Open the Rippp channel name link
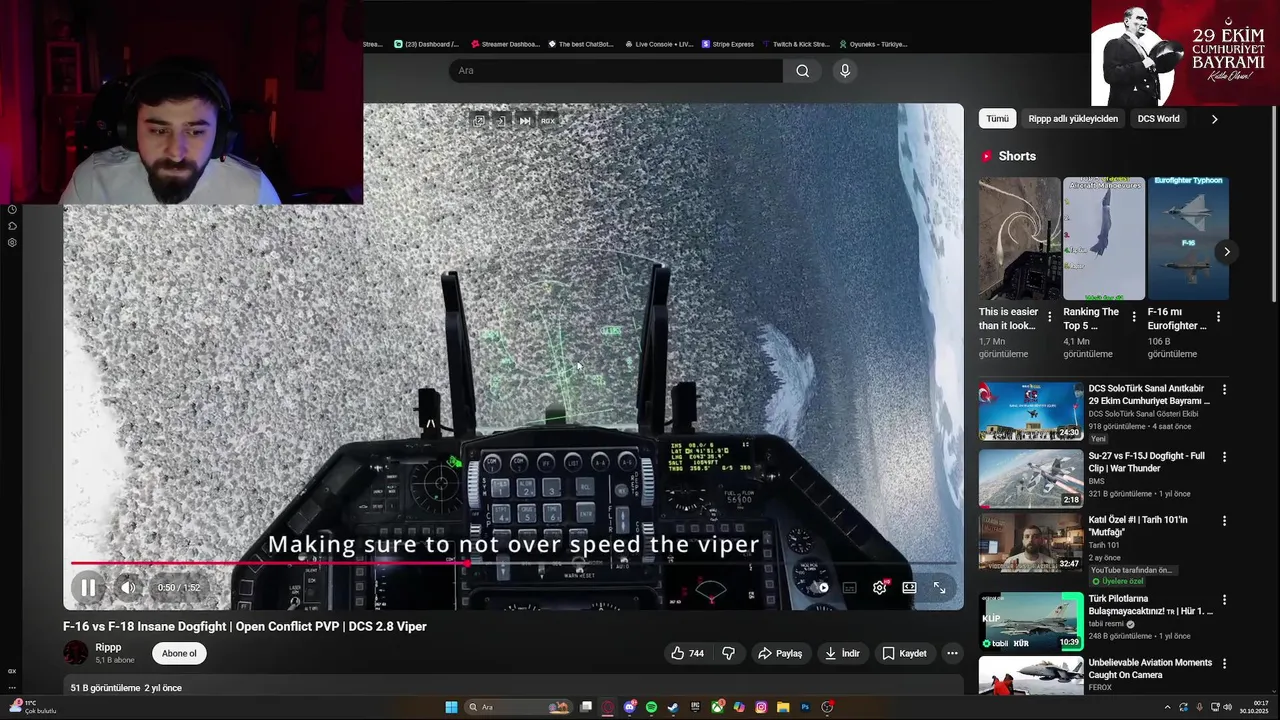The width and height of the screenshot is (1280, 720). point(108,647)
